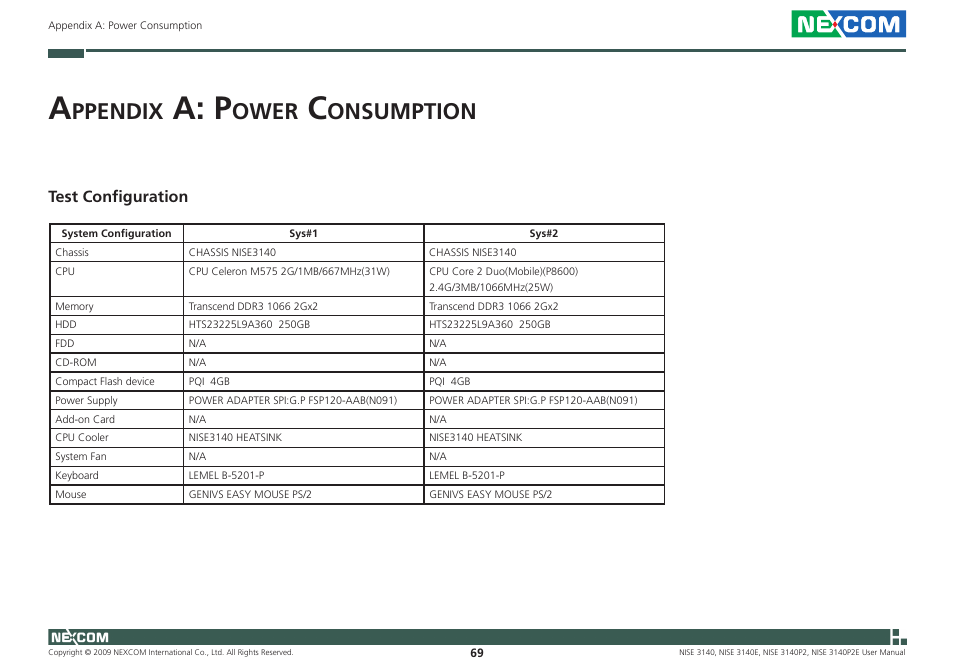The image size is (954, 672).
Task: Click the 'Appendix A: Power Consumption' heading title
Action: (x=262, y=109)
